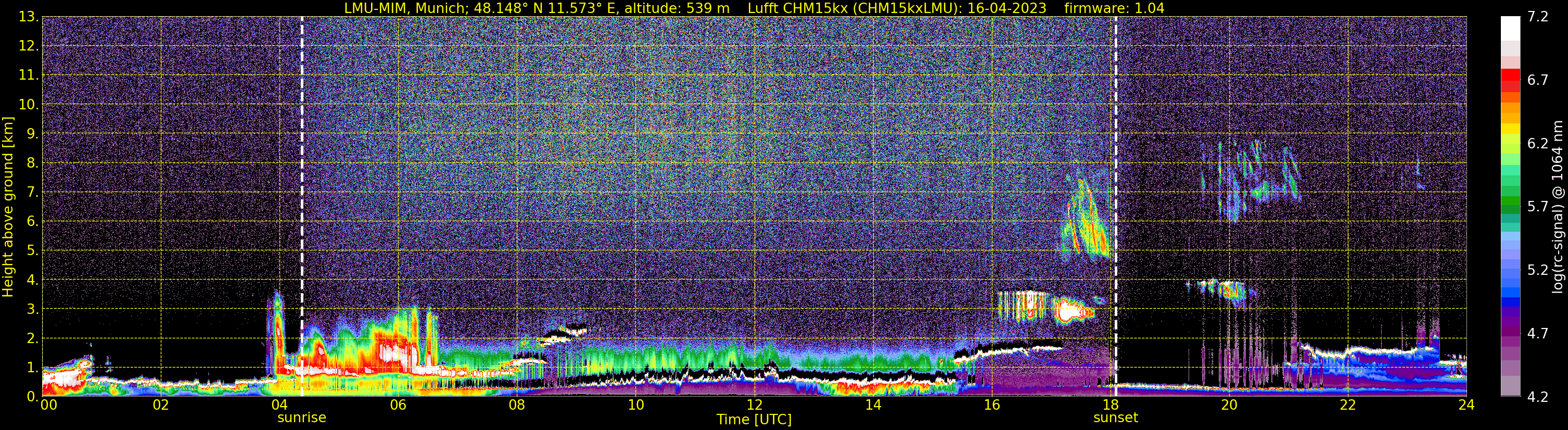Click the time axis tick '12'
This screenshot has height=430, width=1568.
point(754,405)
